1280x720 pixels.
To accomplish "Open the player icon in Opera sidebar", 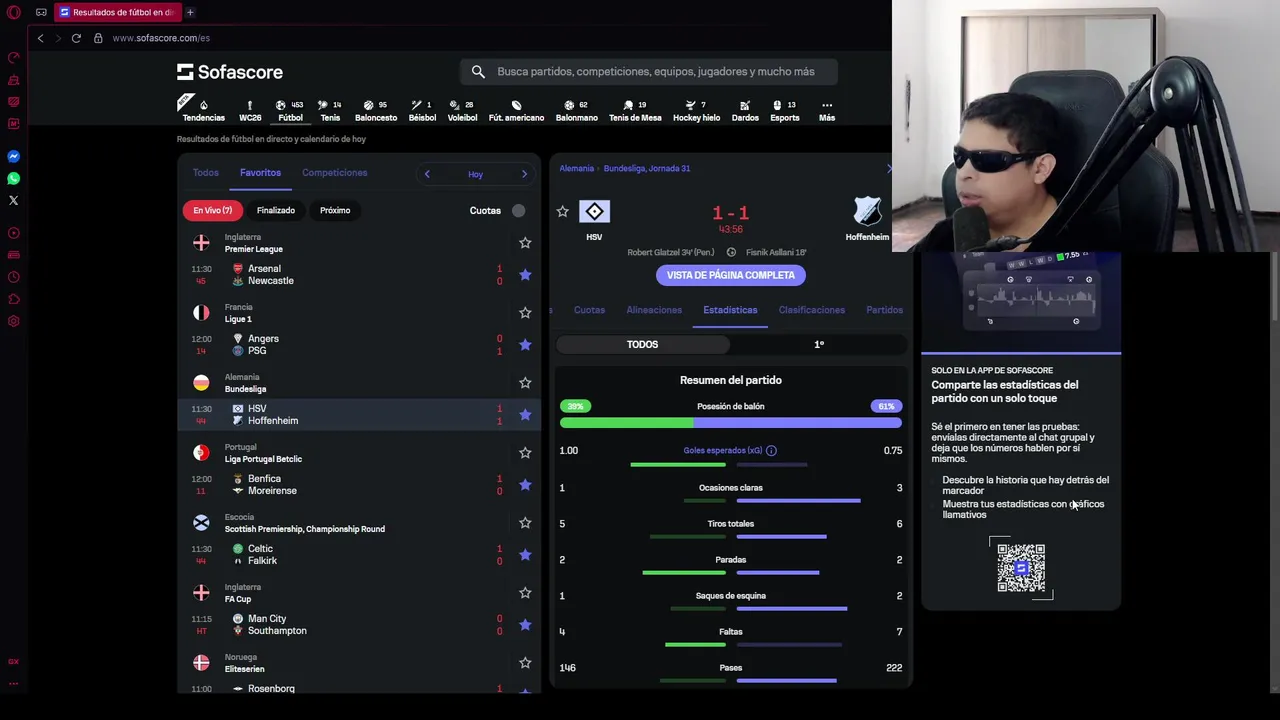I will (x=14, y=233).
